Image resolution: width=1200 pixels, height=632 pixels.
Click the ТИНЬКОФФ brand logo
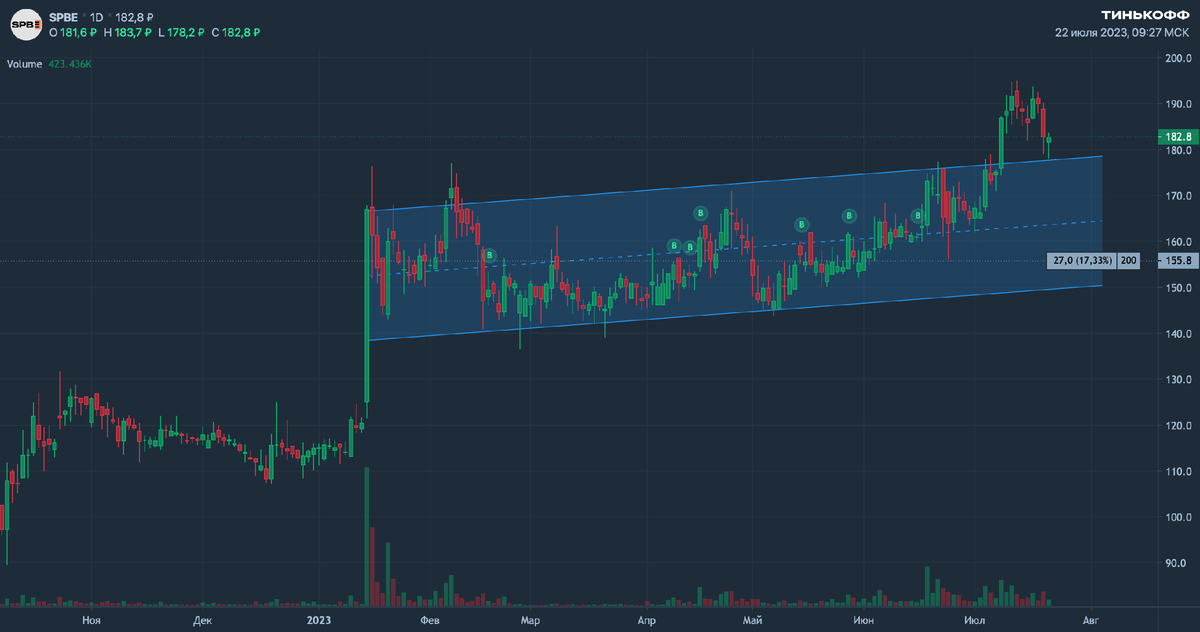pyautogui.click(x=1144, y=15)
